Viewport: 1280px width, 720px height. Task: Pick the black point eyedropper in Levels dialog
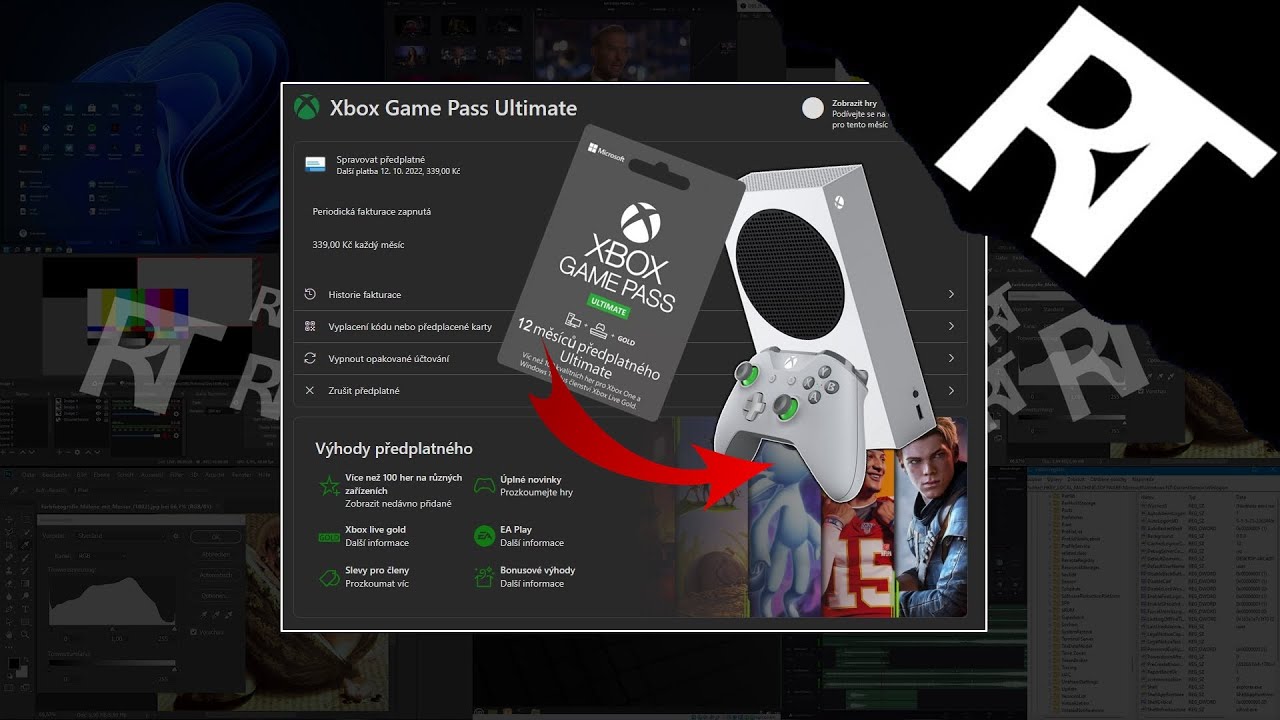pos(204,615)
